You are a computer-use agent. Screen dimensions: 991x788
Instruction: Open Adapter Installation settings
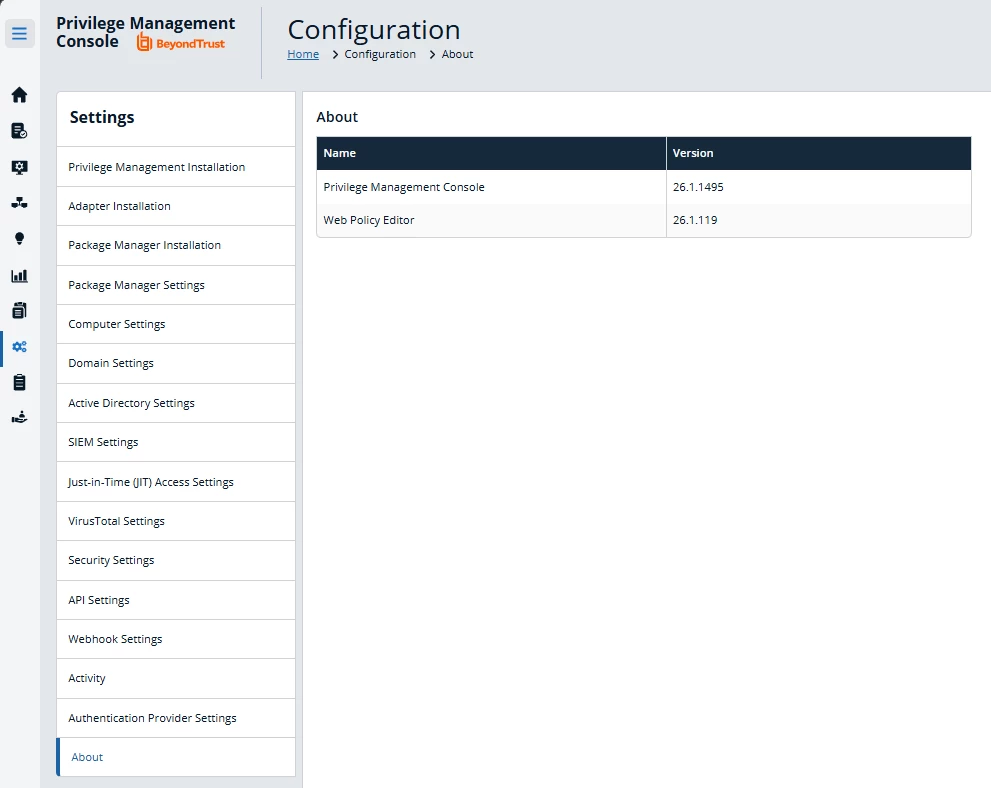[x=176, y=206]
